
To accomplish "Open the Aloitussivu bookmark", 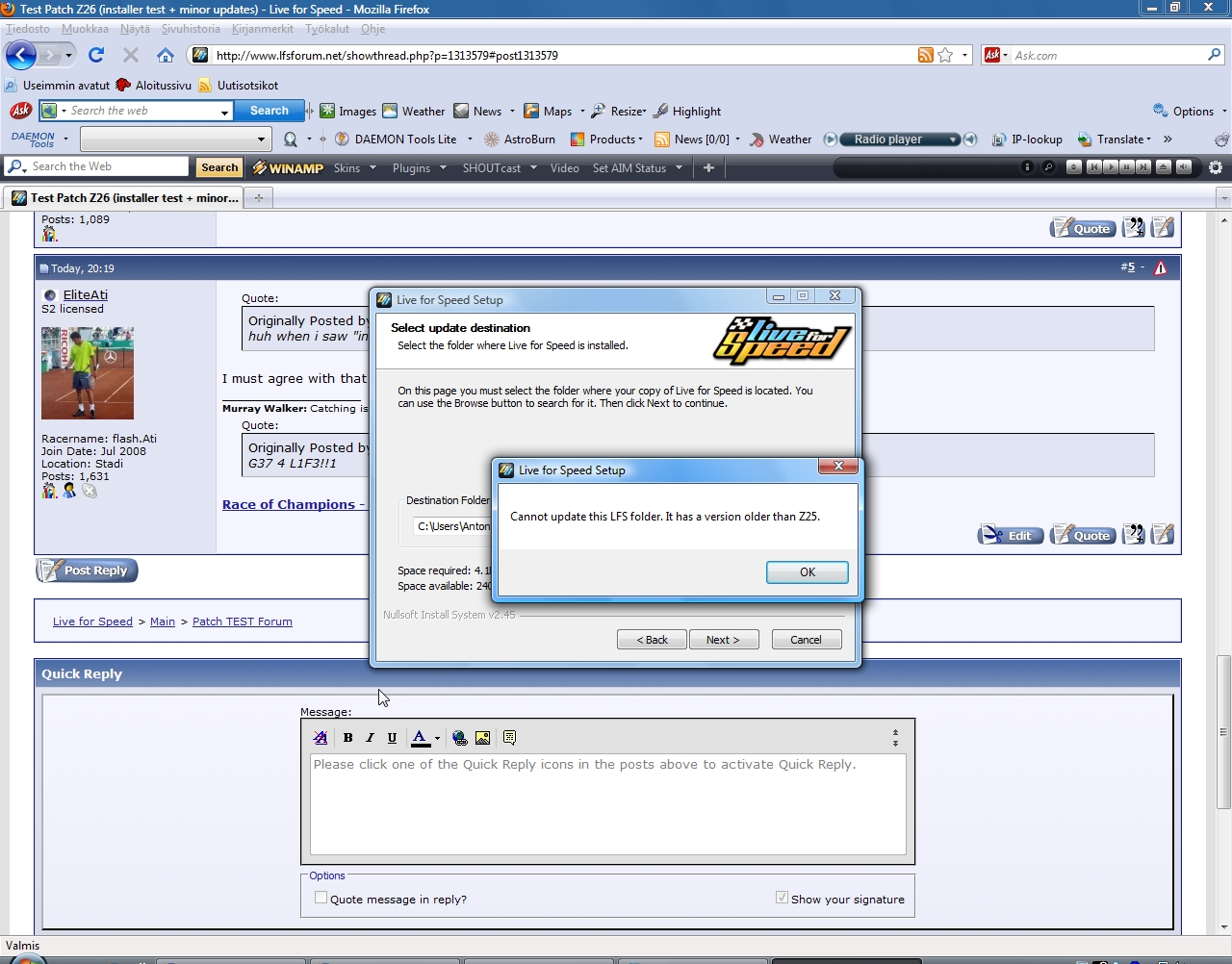I will [154, 85].
